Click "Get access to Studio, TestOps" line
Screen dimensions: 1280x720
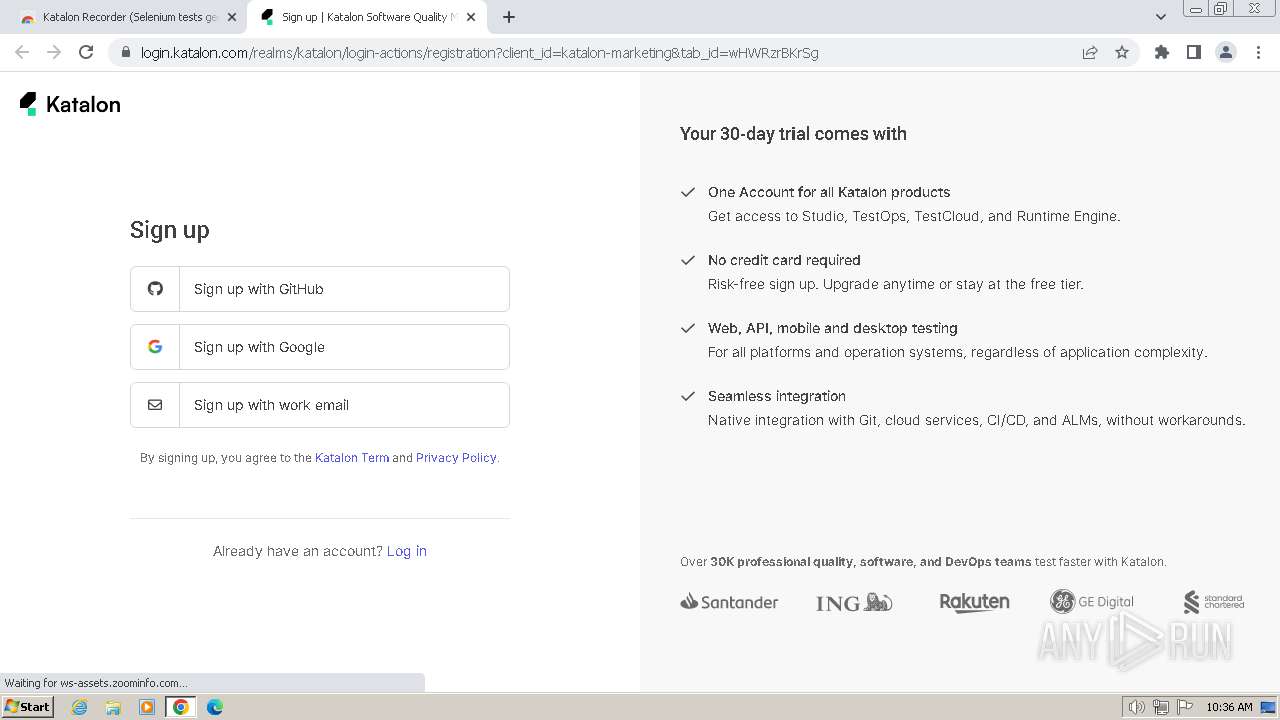click(914, 216)
